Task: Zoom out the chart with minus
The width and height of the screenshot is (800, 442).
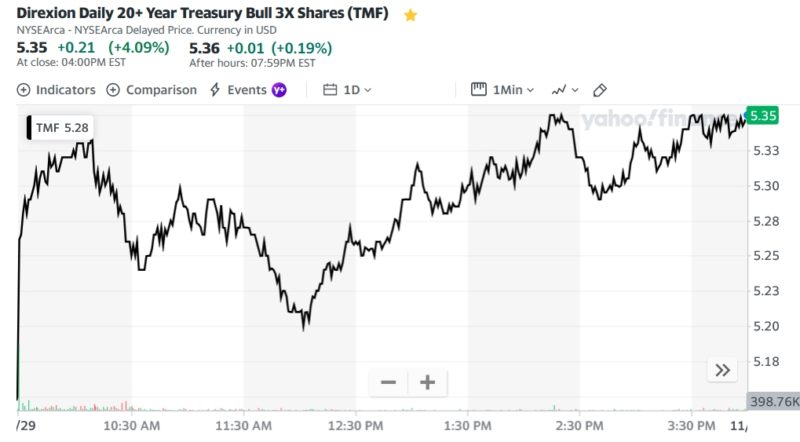Action: click(x=389, y=382)
